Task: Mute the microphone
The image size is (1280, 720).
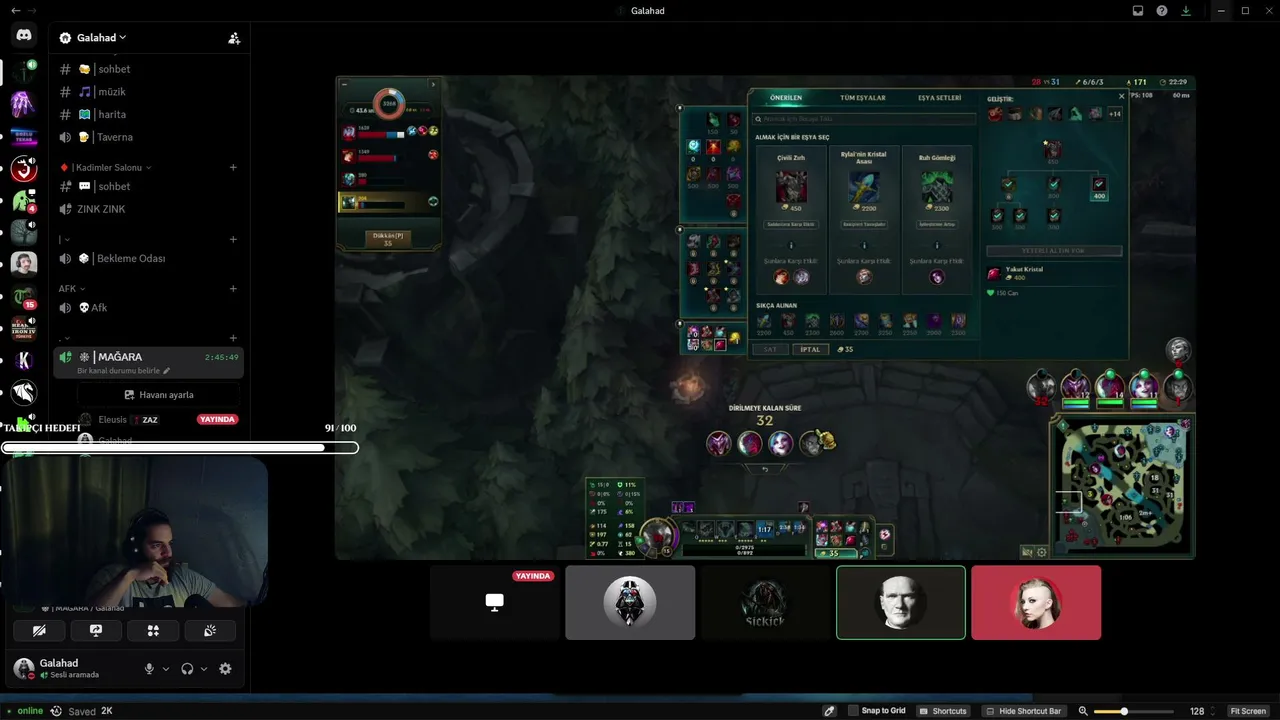Action: click(x=149, y=669)
